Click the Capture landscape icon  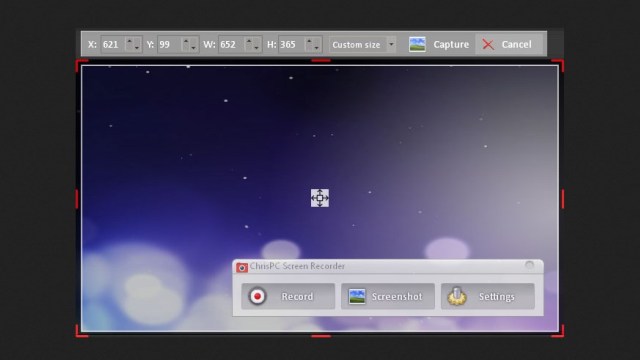(417, 44)
